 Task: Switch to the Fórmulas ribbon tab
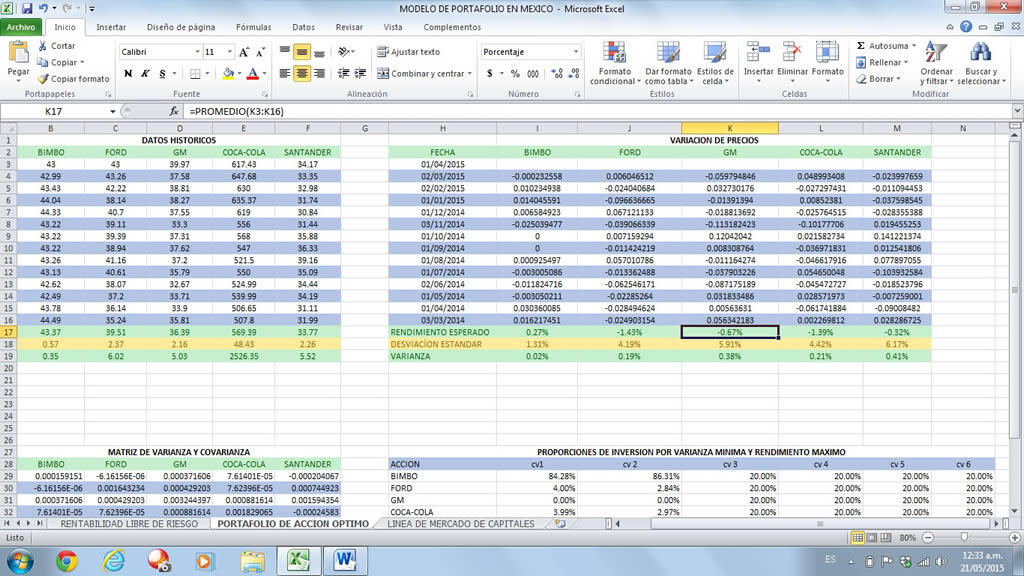click(x=253, y=27)
